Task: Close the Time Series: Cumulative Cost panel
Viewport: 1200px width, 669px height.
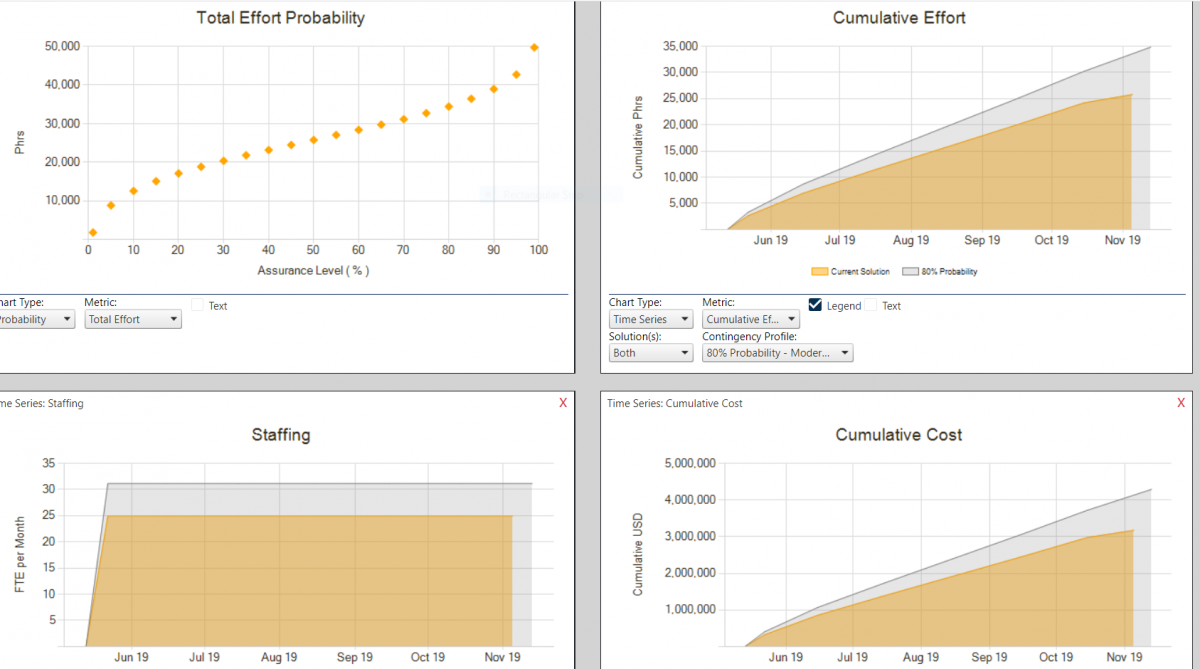Action: click(1179, 402)
